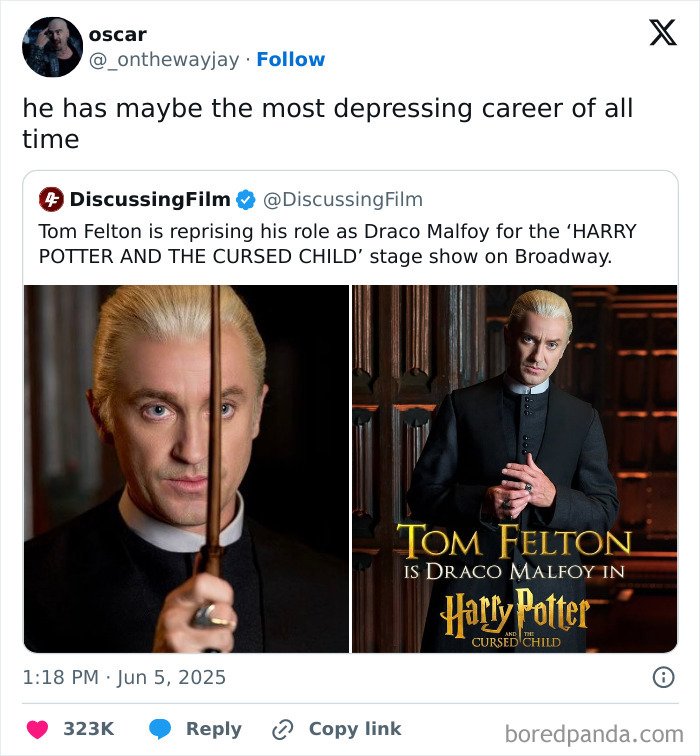Click the DiscussingFilm verified badge
The height and width of the screenshot is (756, 700).
click(246, 199)
